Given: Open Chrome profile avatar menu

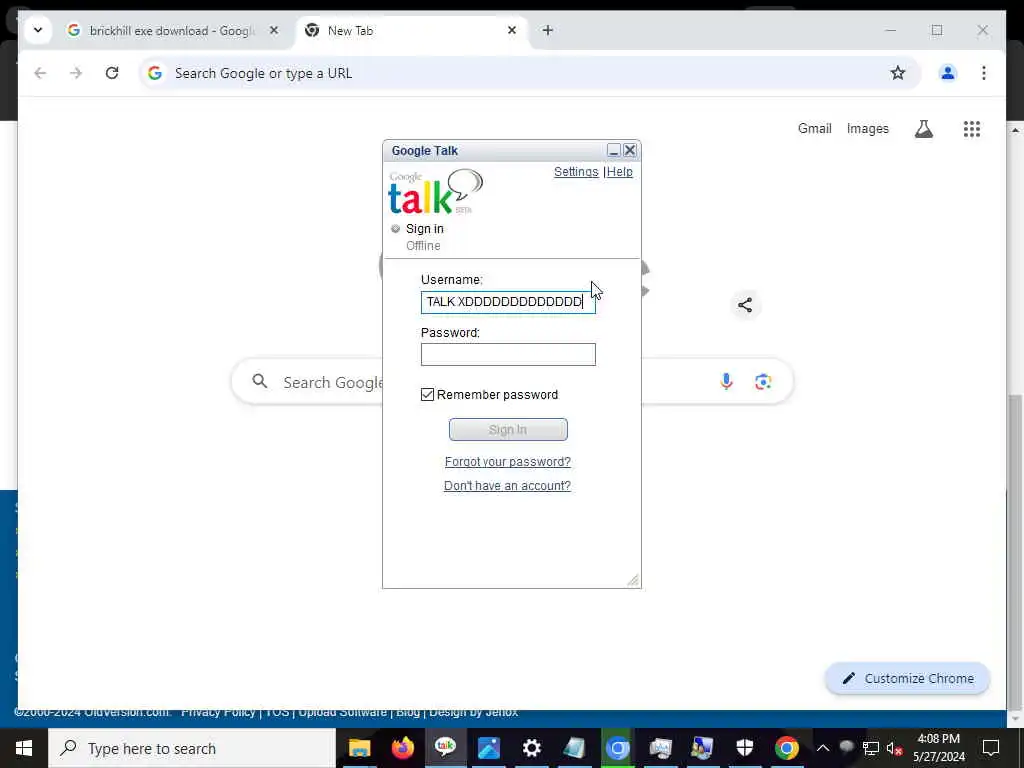Looking at the screenshot, I should (948, 73).
